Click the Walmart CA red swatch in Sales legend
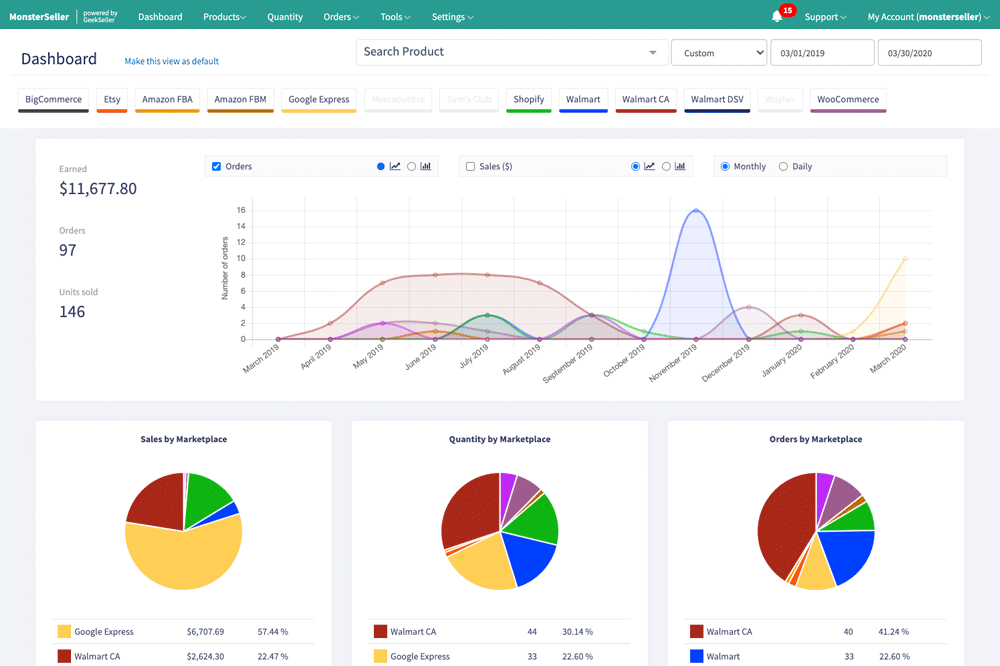This screenshot has width=1000, height=666. (64, 656)
